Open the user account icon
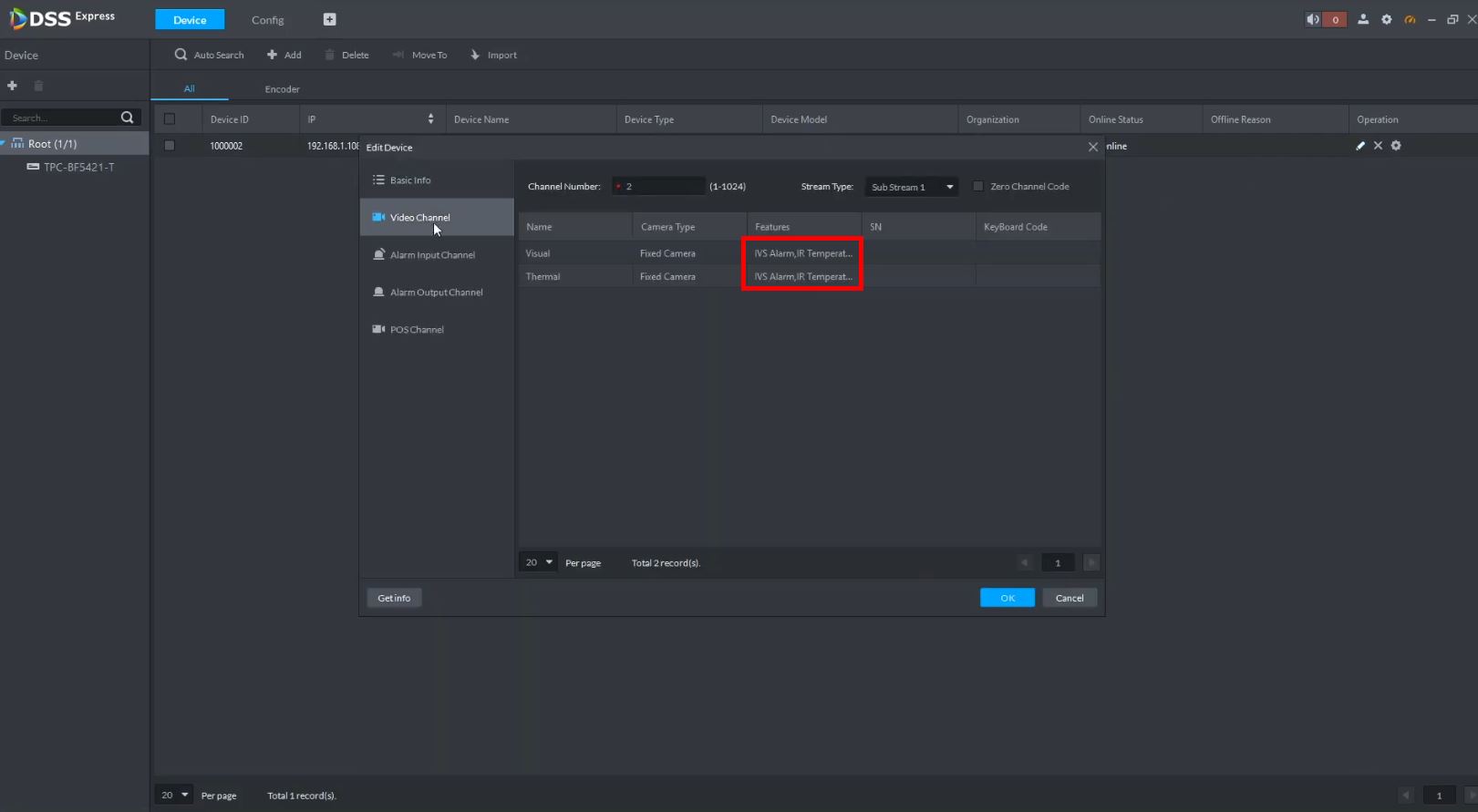The width and height of the screenshot is (1478, 812). (1363, 19)
